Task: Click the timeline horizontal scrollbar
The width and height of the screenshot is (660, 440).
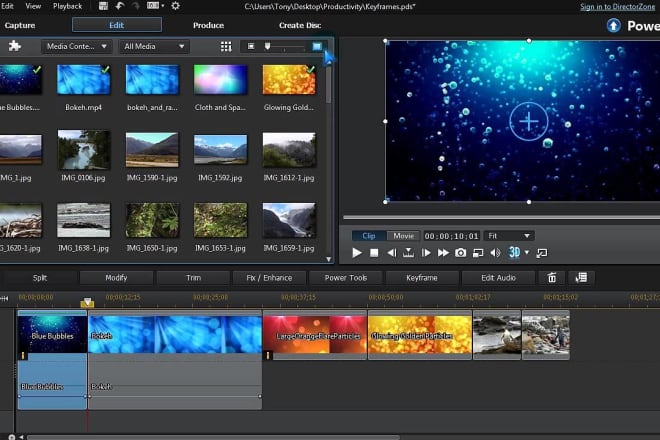Action: coord(213,437)
